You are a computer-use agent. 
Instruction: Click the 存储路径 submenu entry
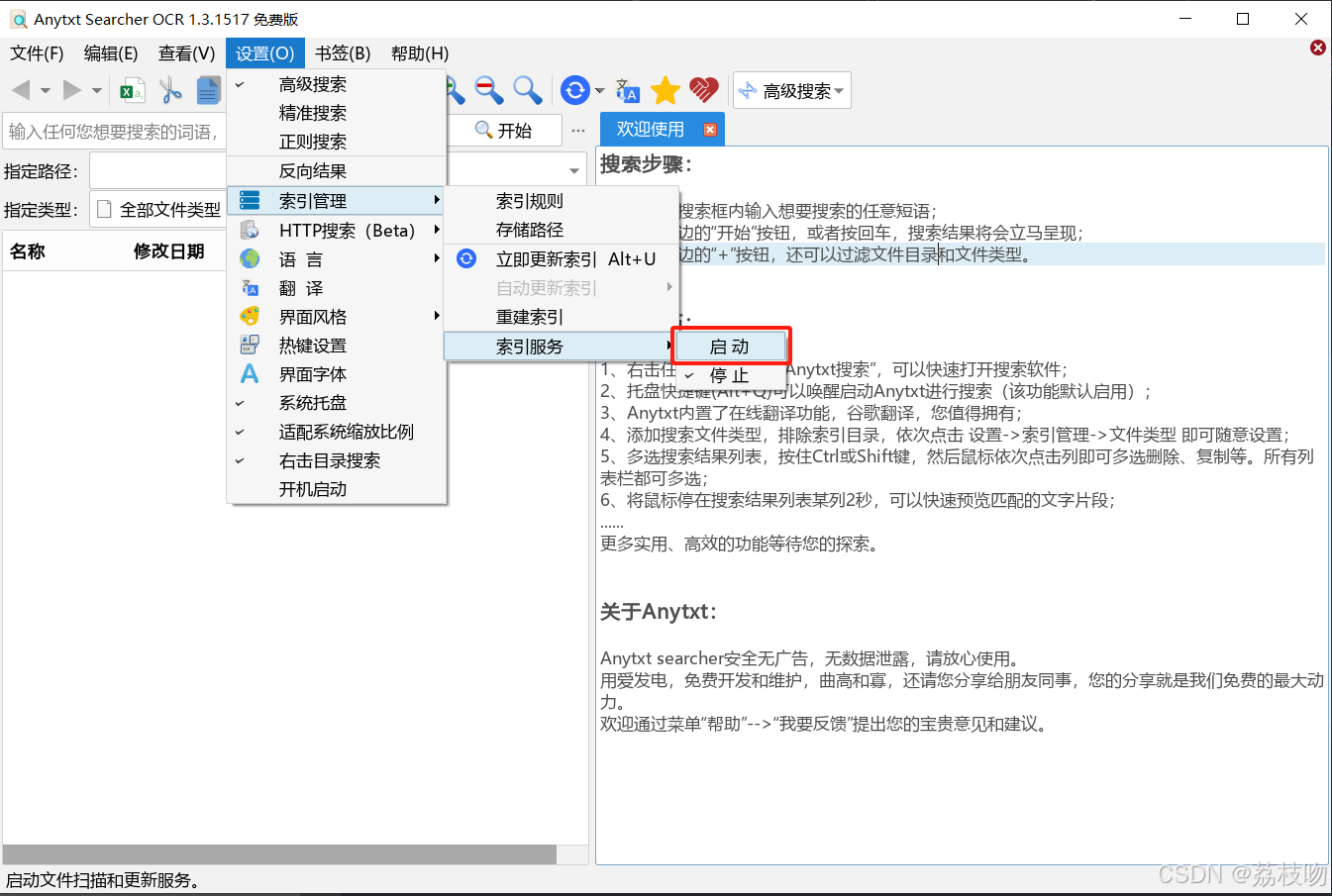562,230
